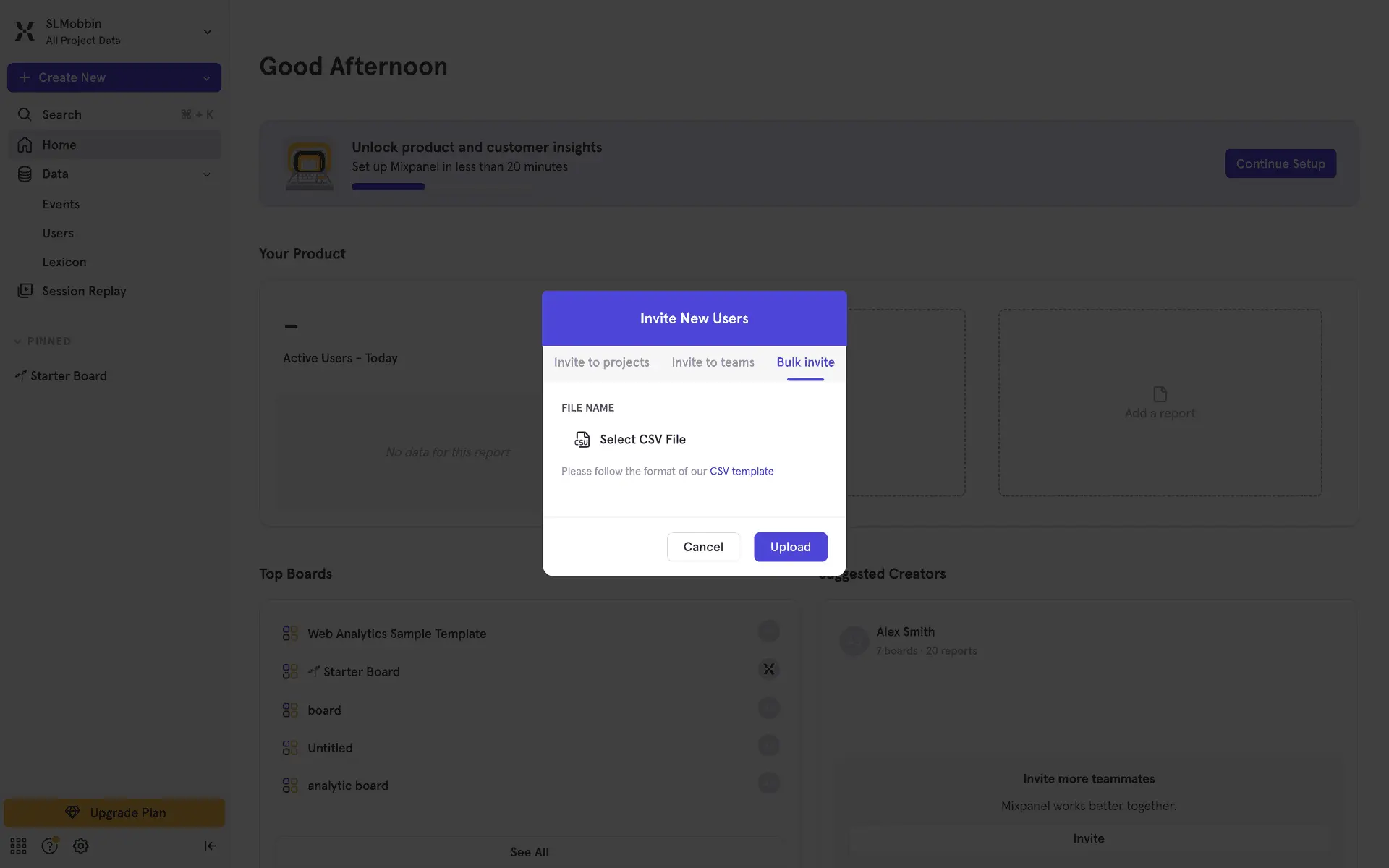
Task: Switch to Invite to projects tab
Action: (601, 362)
